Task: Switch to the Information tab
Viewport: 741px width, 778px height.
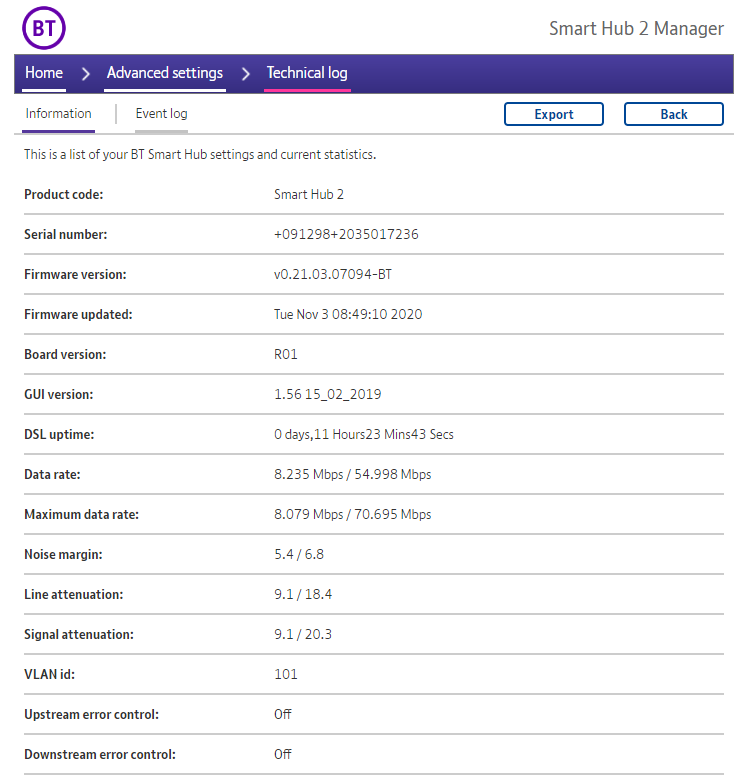Action: point(58,114)
